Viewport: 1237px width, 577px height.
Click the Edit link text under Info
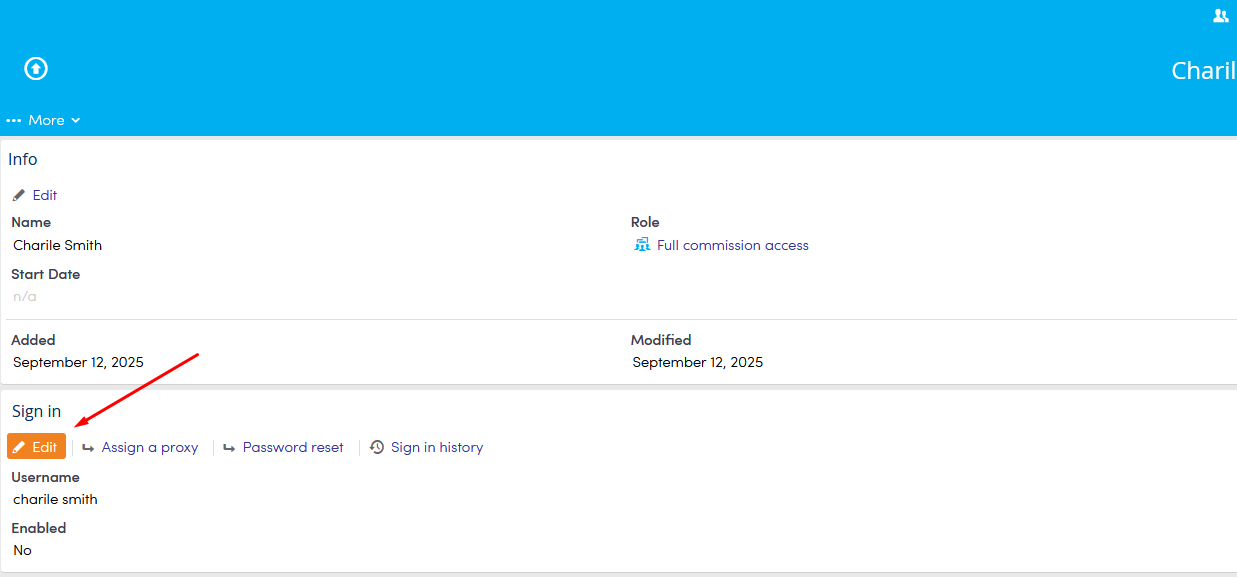click(x=45, y=195)
